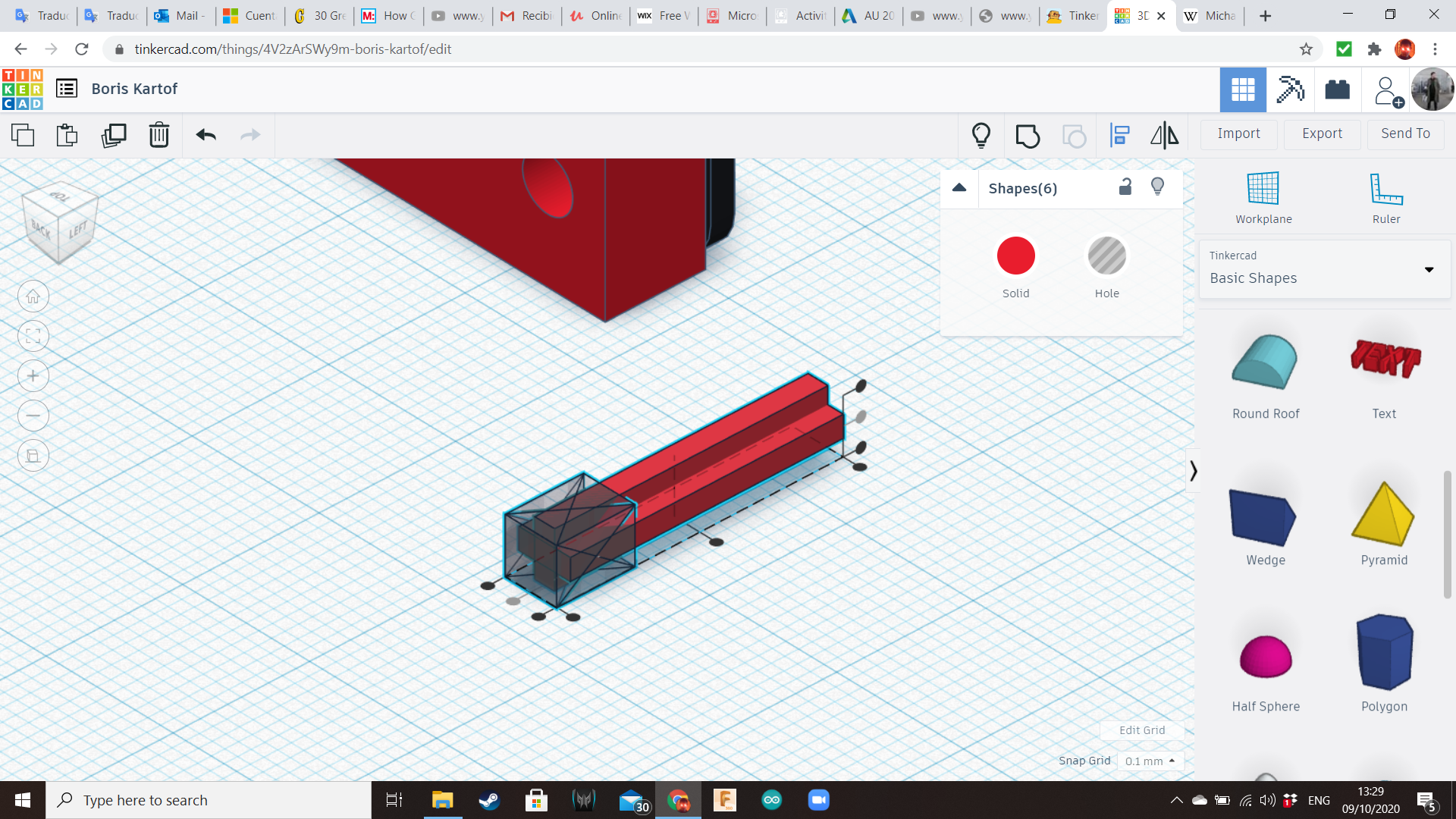Click Fit all in view icon
This screenshot has width=1456, height=819.
33,336
